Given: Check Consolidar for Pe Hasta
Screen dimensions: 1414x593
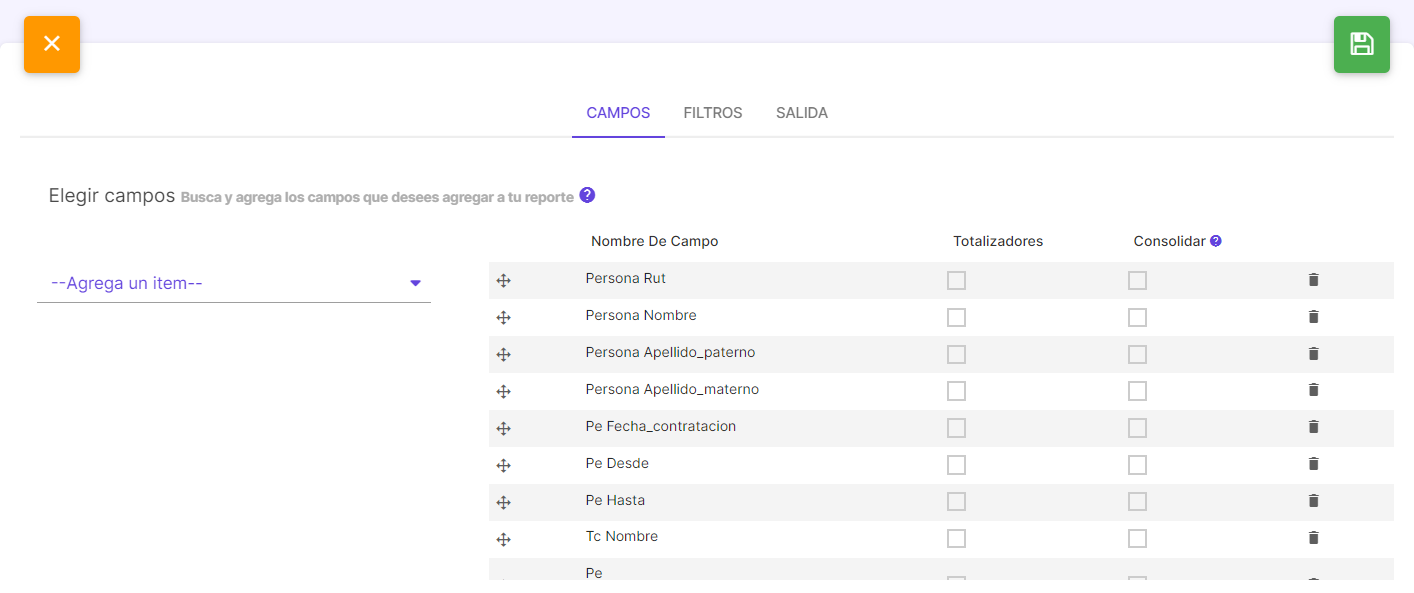Looking at the screenshot, I should tap(1137, 502).
